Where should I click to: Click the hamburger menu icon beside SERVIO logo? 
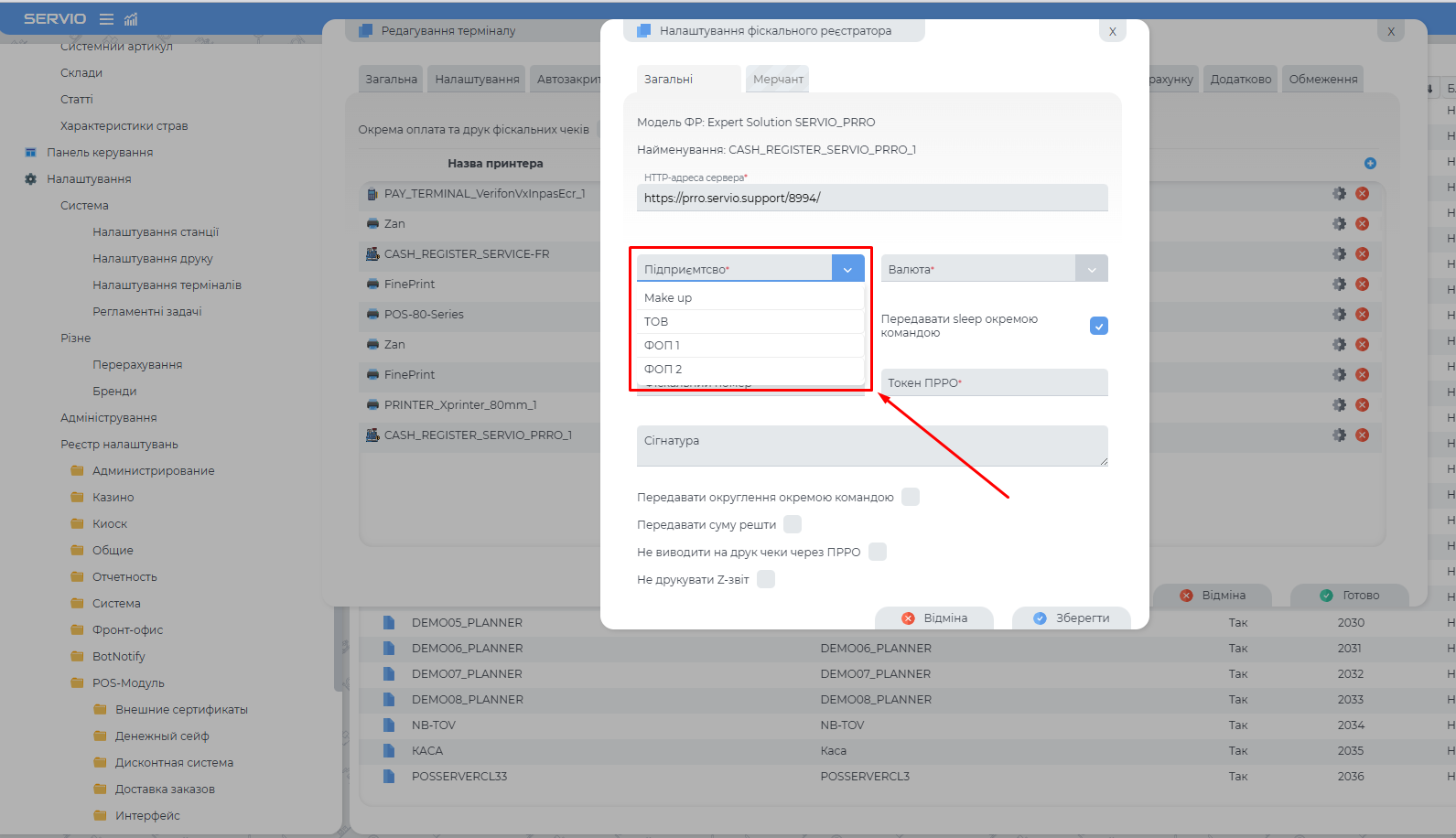click(106, 19)
